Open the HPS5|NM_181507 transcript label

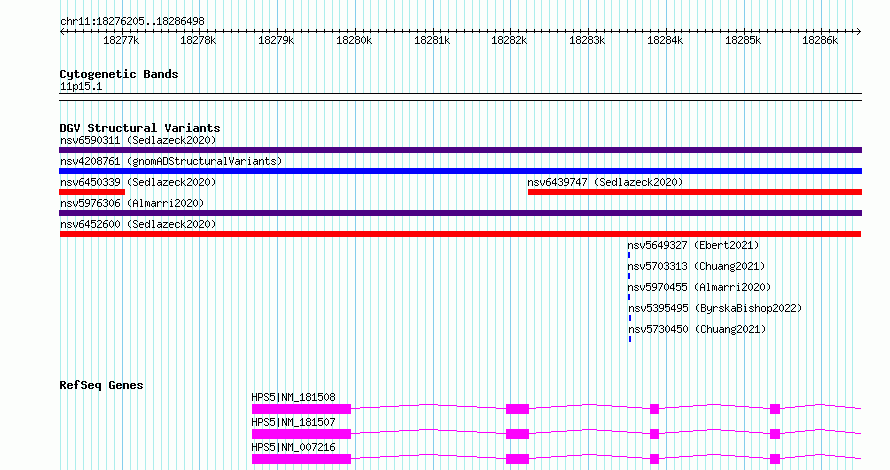[293, 422]
